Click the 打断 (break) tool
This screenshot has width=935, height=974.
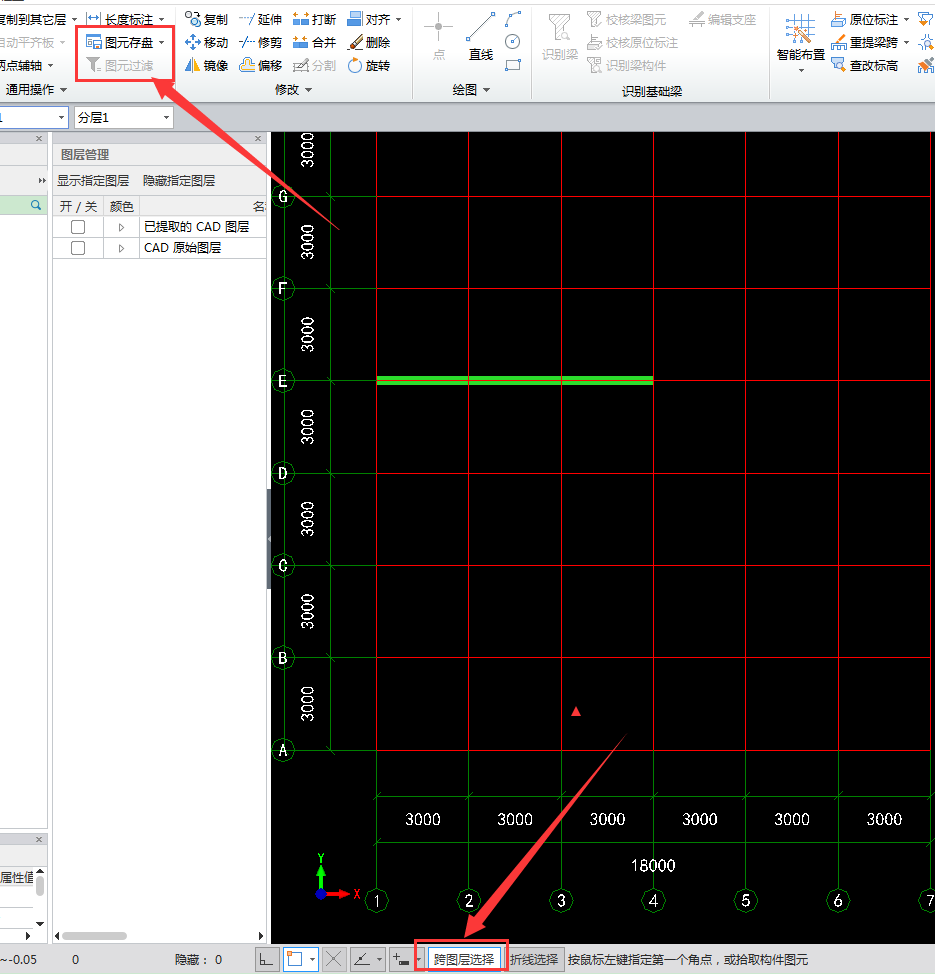pyautogui.click(x=314, y=20)
